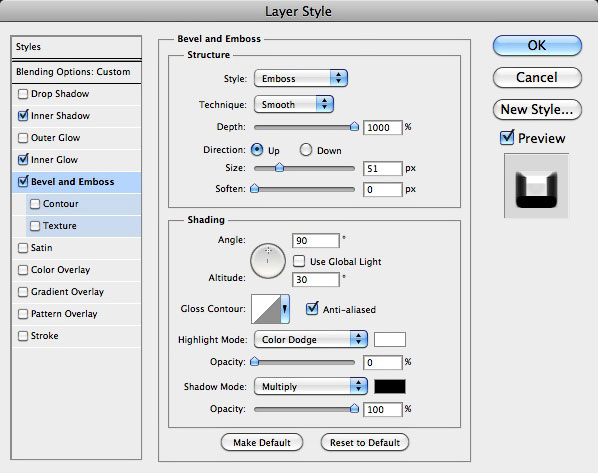Click the Depth slider handle
Viewport: 598px width, 473px height.
pos(354,126)
